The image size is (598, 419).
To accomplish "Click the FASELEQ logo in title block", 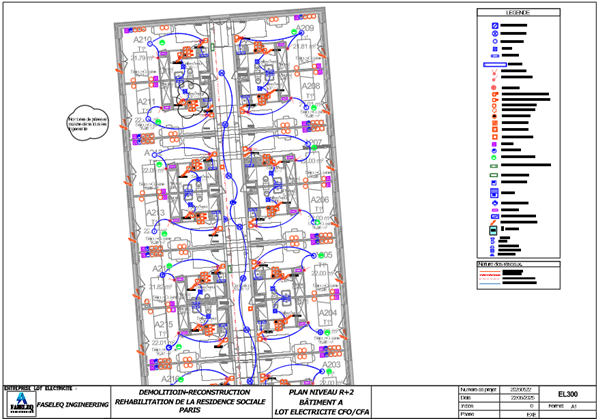I will [x=21, y=404].
